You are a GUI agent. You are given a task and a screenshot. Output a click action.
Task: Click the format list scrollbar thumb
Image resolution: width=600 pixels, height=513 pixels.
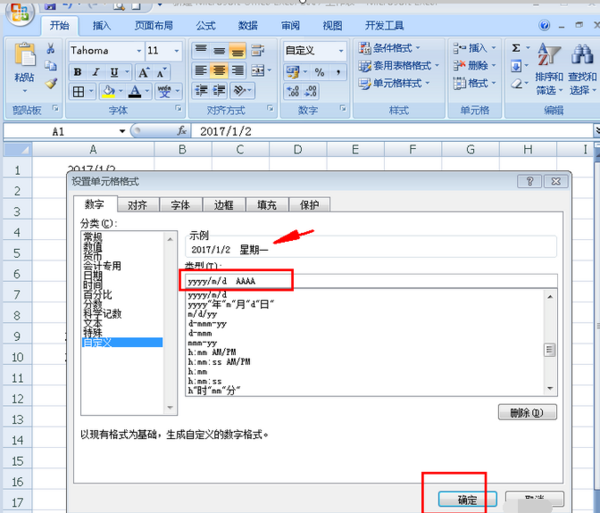[550, 350]
